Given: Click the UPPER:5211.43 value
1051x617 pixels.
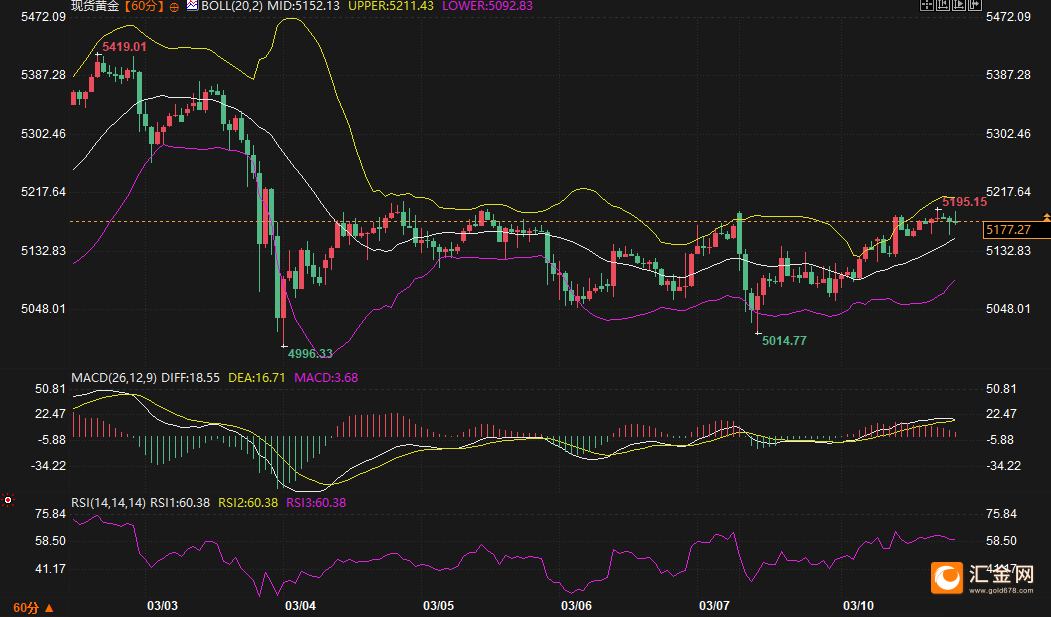Looking at the screenshot, I should [x=391, y=6].
